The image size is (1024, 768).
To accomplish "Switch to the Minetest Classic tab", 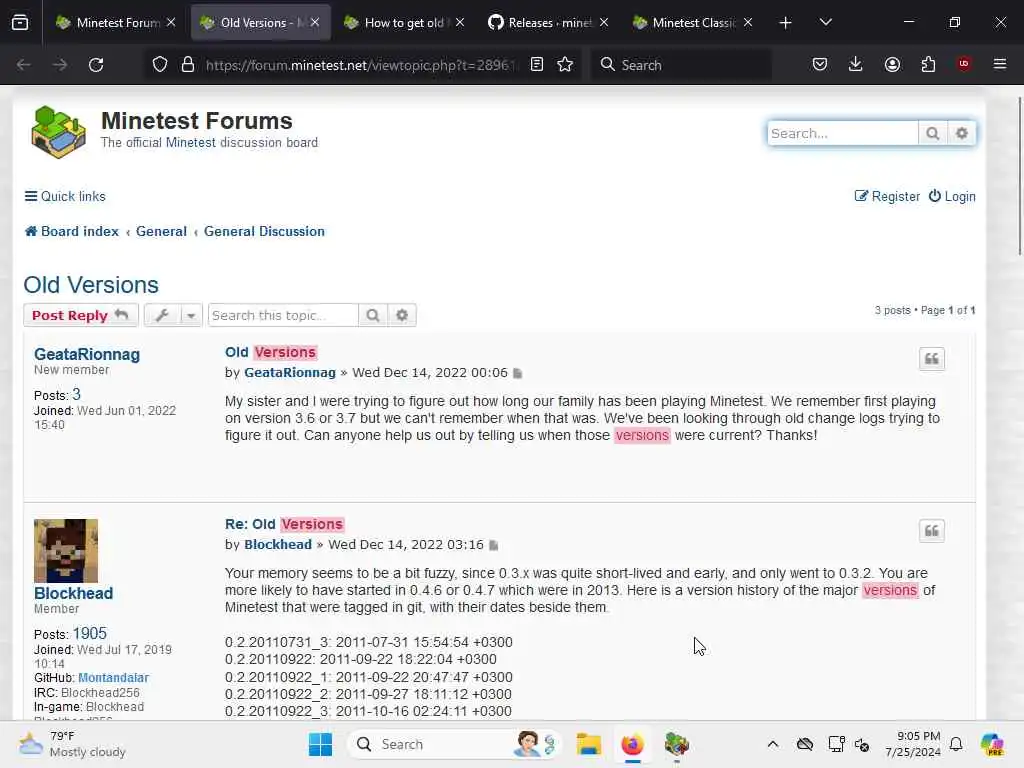I will (x=692, y=22).
